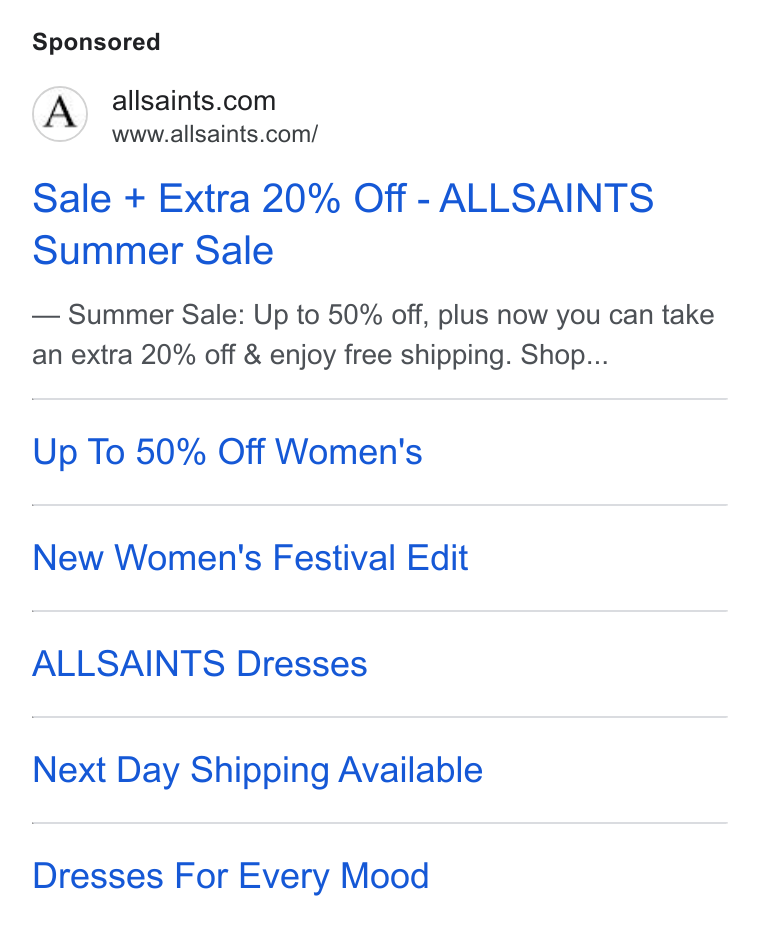The height and width of the screenshot is (928, 760).
Task: Click the truncated 'Shop...' text in the description
Action: point(564,355)
